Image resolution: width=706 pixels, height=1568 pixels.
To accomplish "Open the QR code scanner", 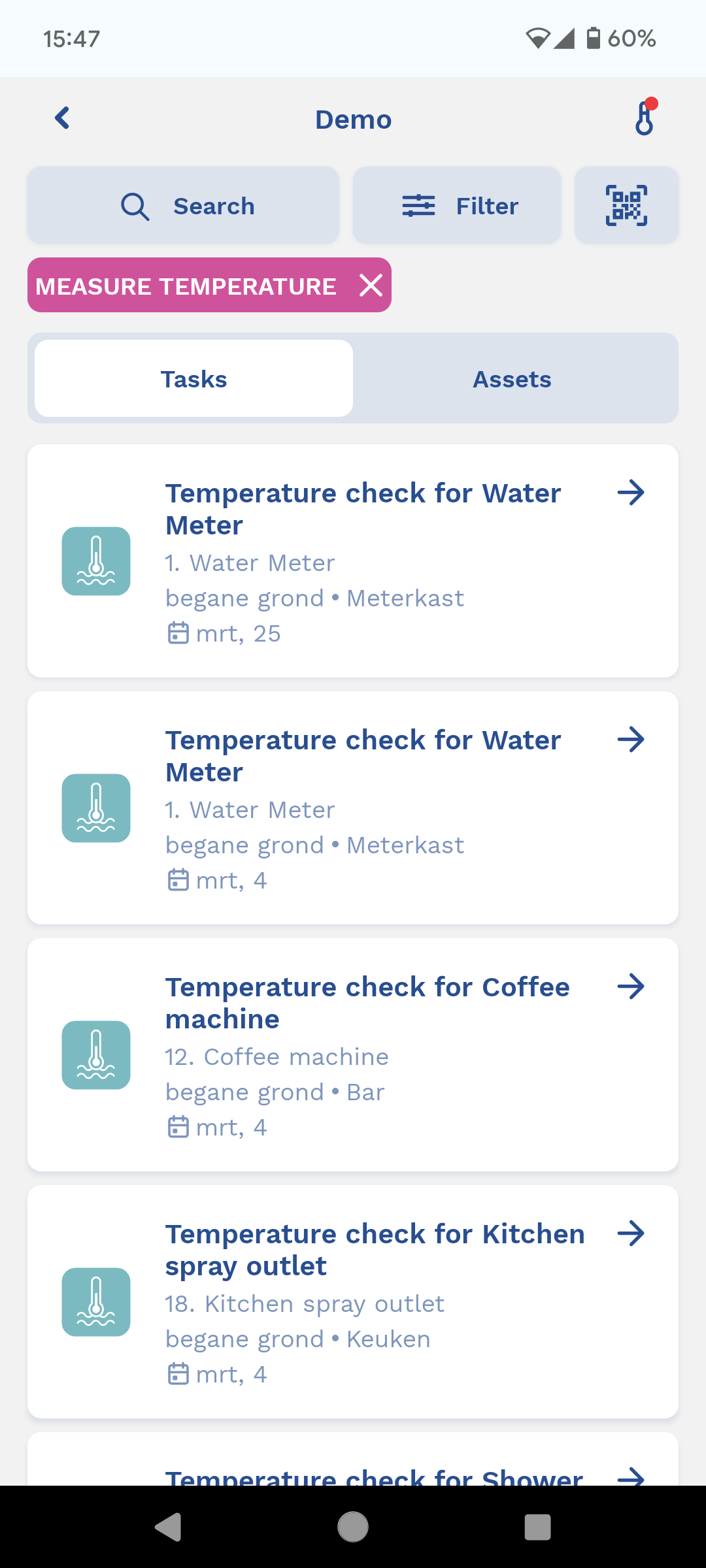I will [626, 206].
